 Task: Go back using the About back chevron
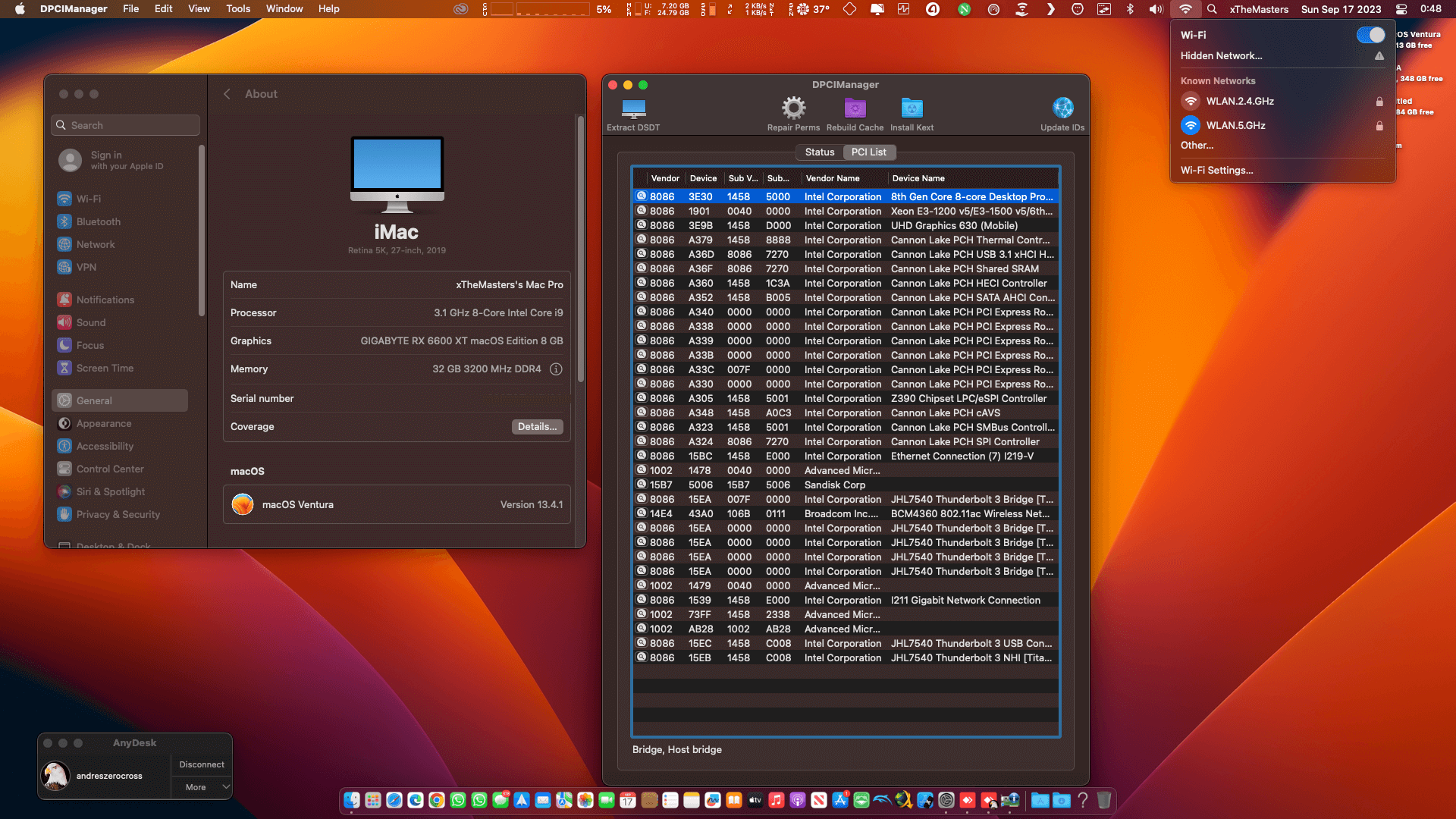click(x=227, y=94)
